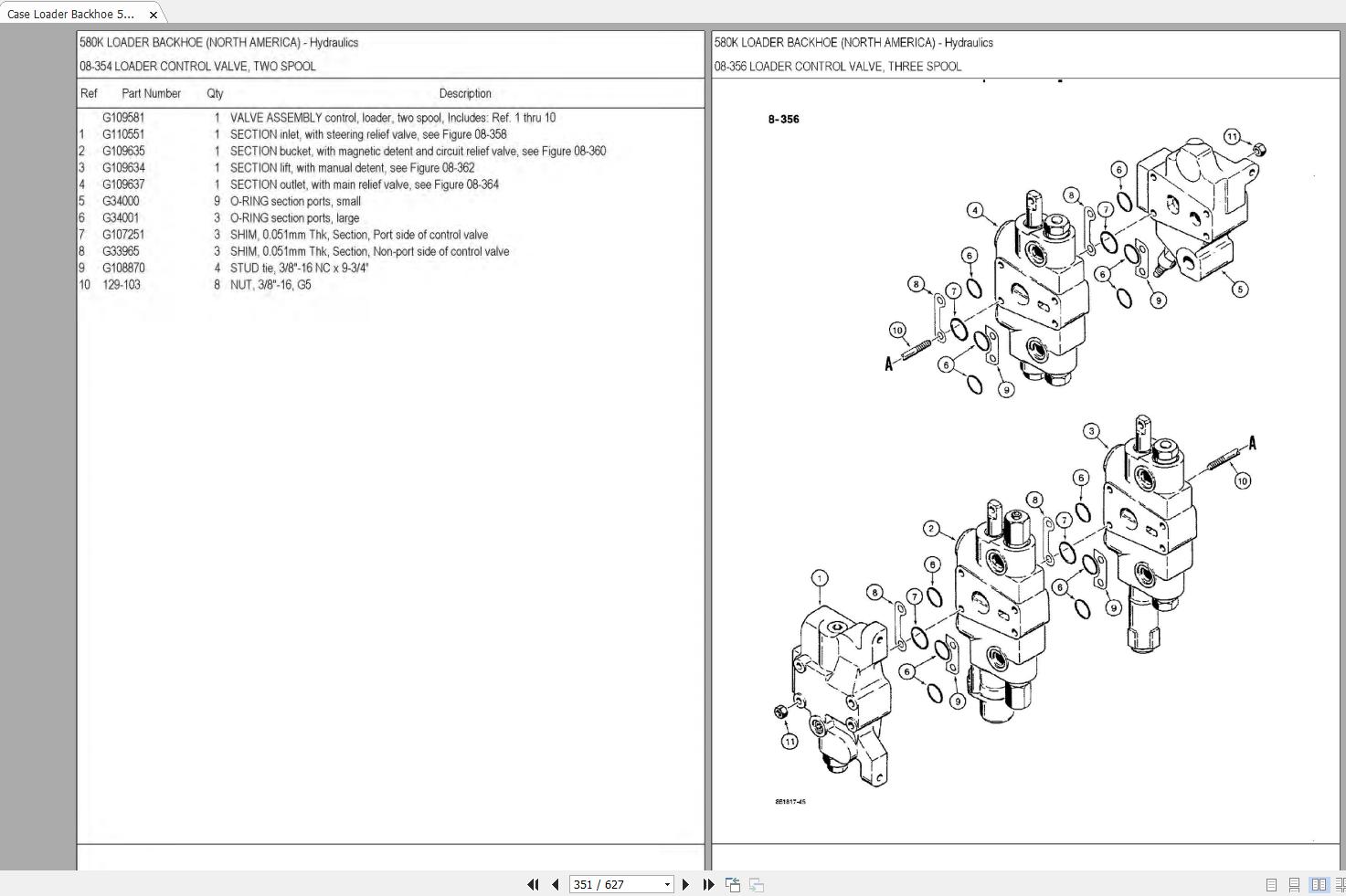Click part number G34000
1346x896 pixels.
tap(121, 201)
